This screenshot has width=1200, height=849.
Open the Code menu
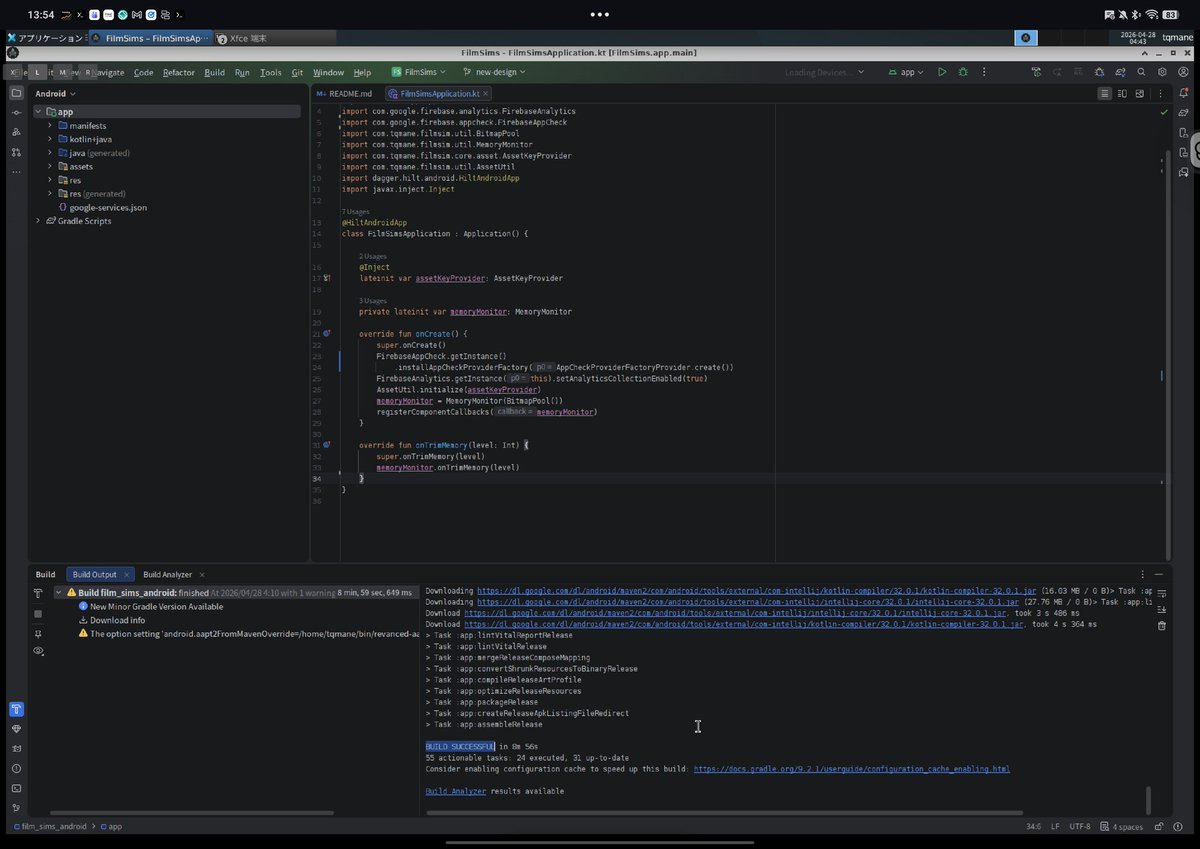(x=144, y=72)
